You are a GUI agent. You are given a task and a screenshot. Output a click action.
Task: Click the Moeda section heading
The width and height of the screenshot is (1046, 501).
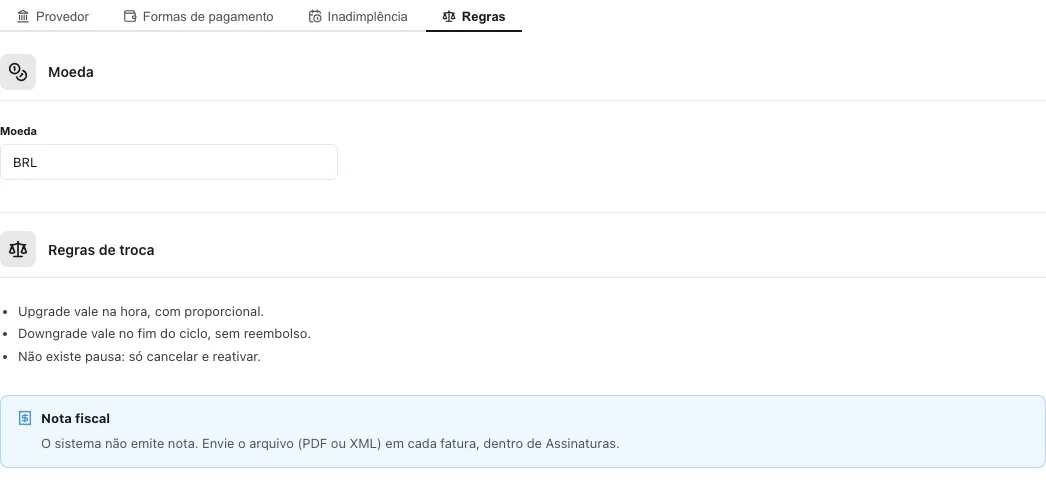(x=71, y=72)
